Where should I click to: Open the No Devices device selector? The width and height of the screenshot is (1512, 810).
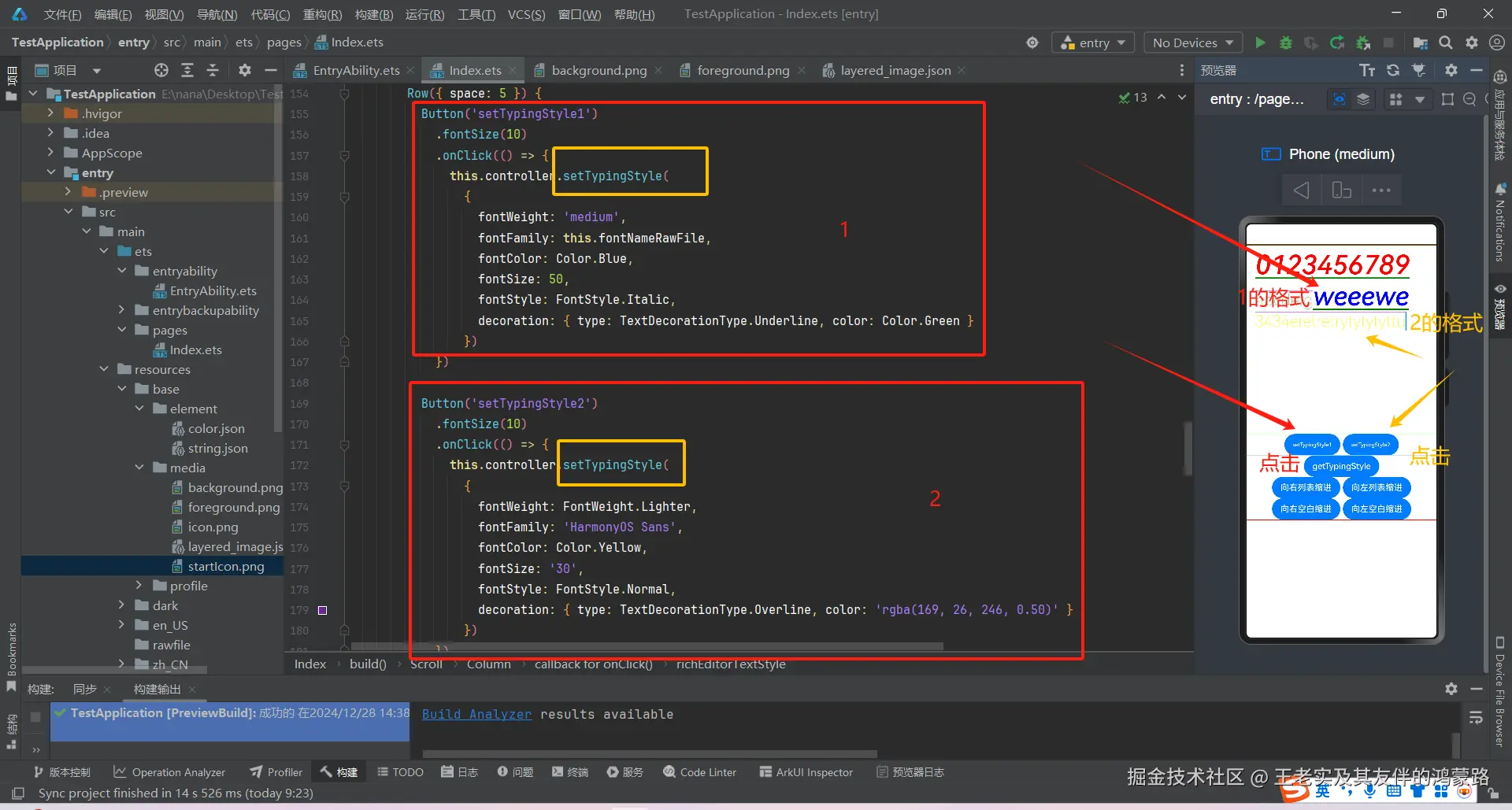pos(1191,43)
